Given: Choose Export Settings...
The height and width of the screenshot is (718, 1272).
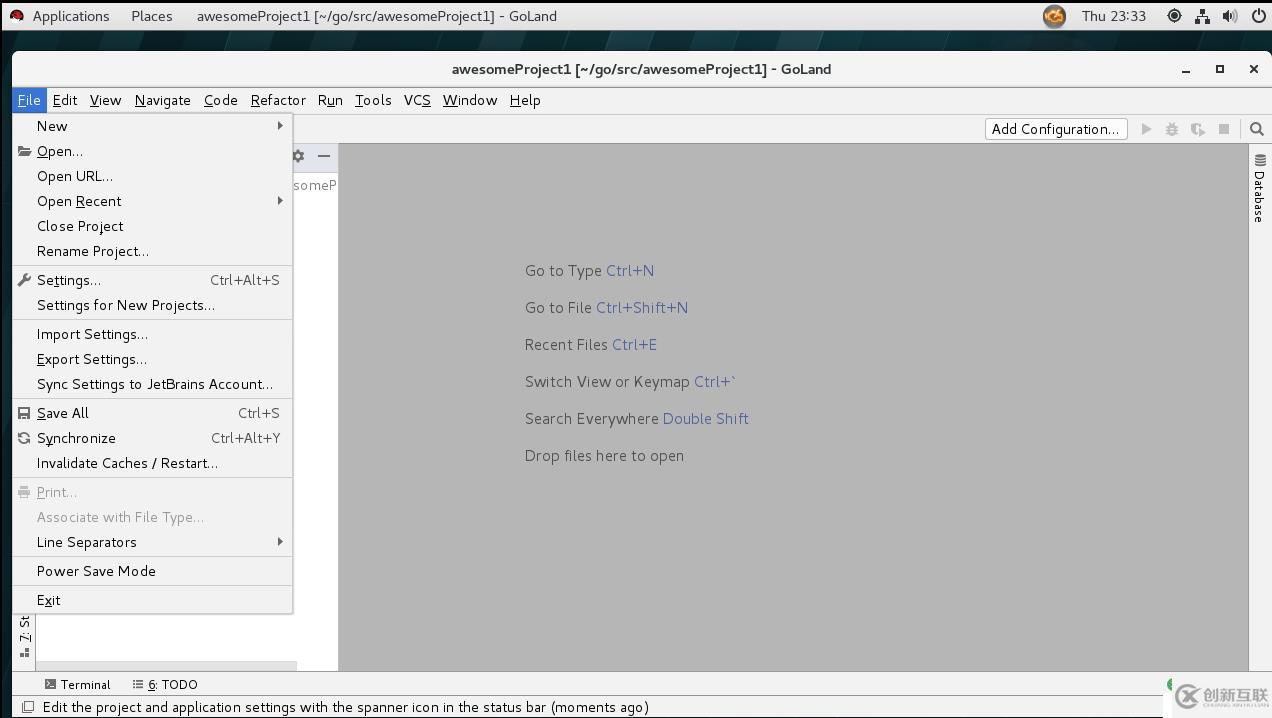Looking at the screenshot, I should 153,359.
